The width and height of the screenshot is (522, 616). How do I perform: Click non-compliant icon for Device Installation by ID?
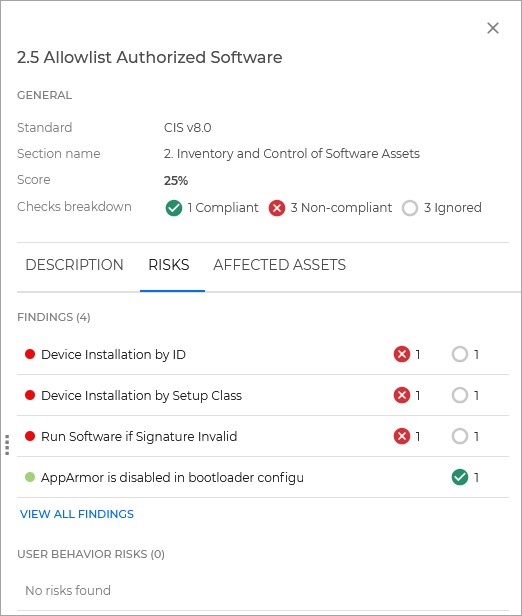click(x=401, y=354)
